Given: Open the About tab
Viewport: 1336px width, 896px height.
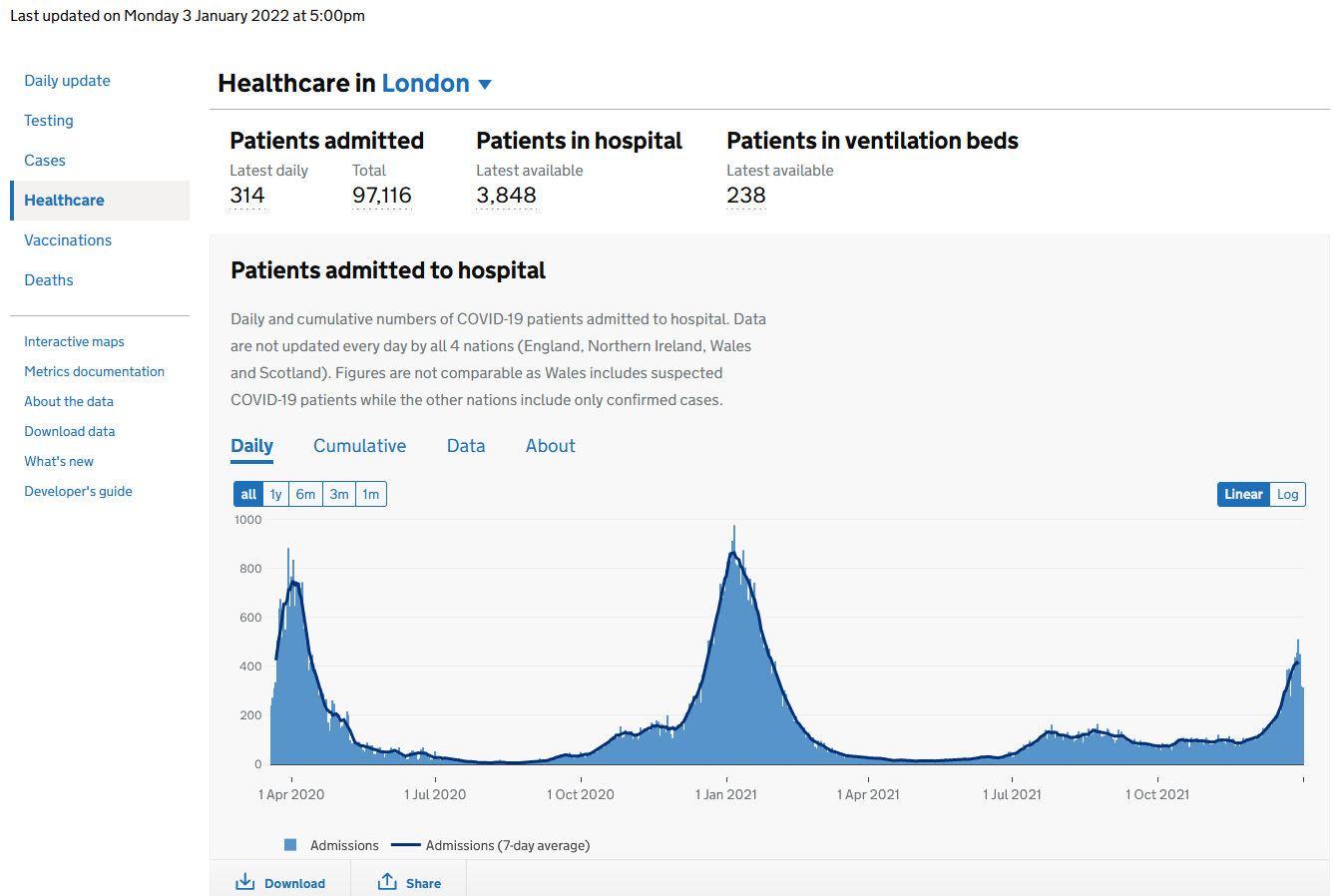Looking at the screenshot, I should pos(551,446).
